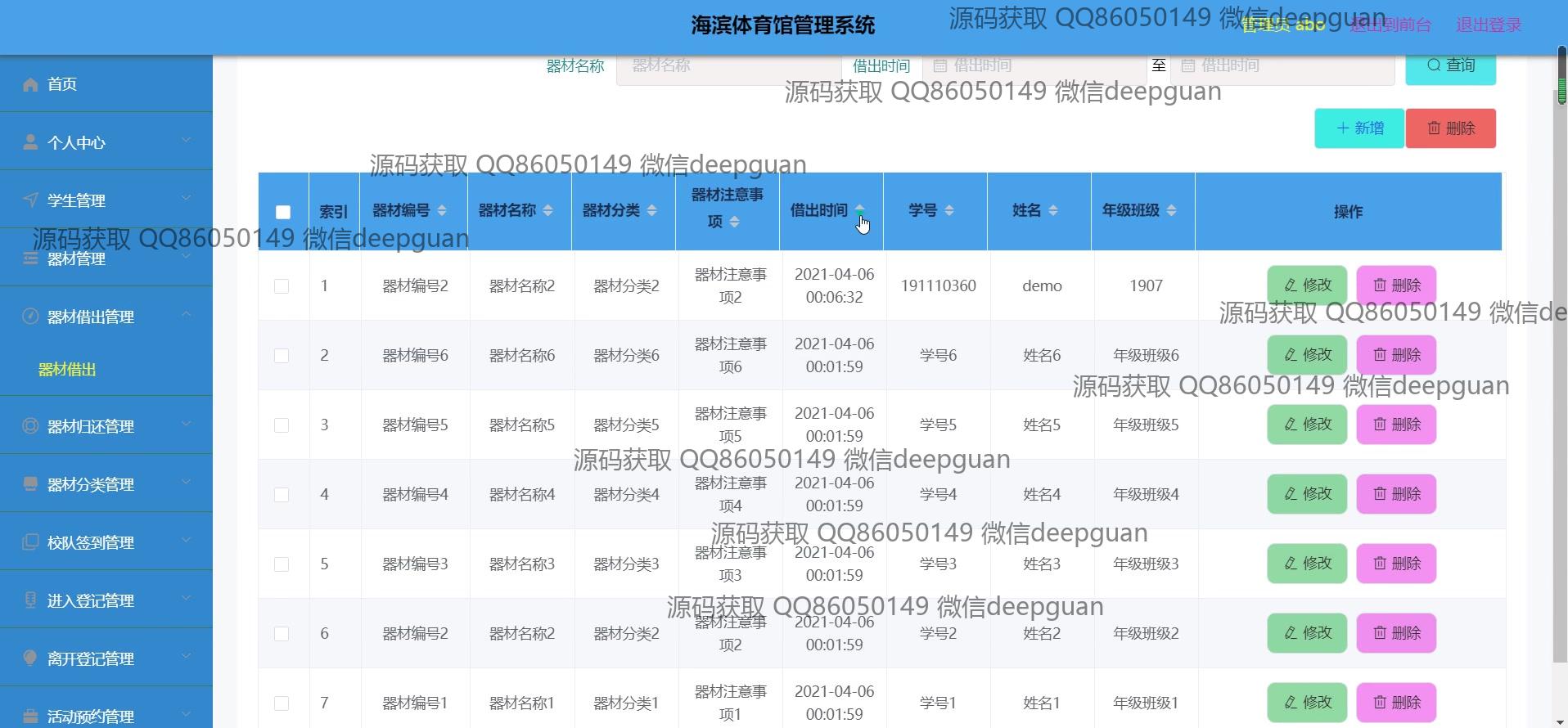Focus the 器材名称 search input field
1568x728 pixels.
(728, 65)
